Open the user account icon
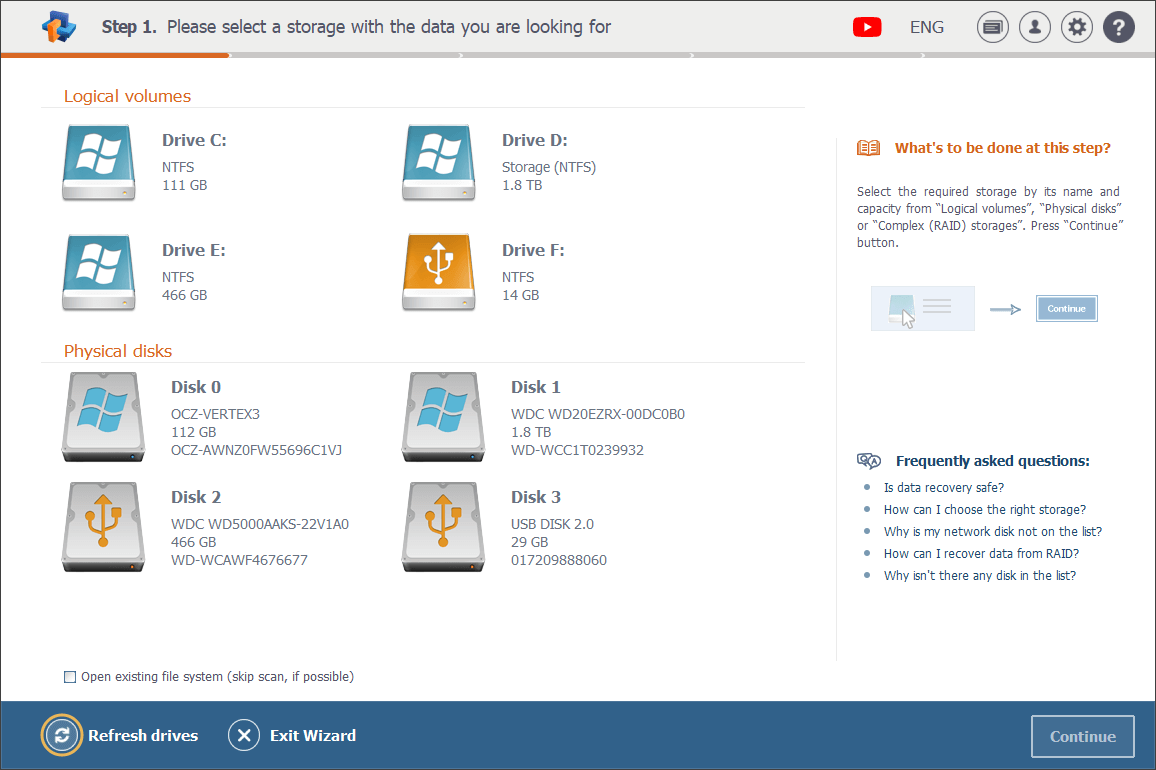The height and width of the screenshot is (770, 1156). coord(1035,28)
